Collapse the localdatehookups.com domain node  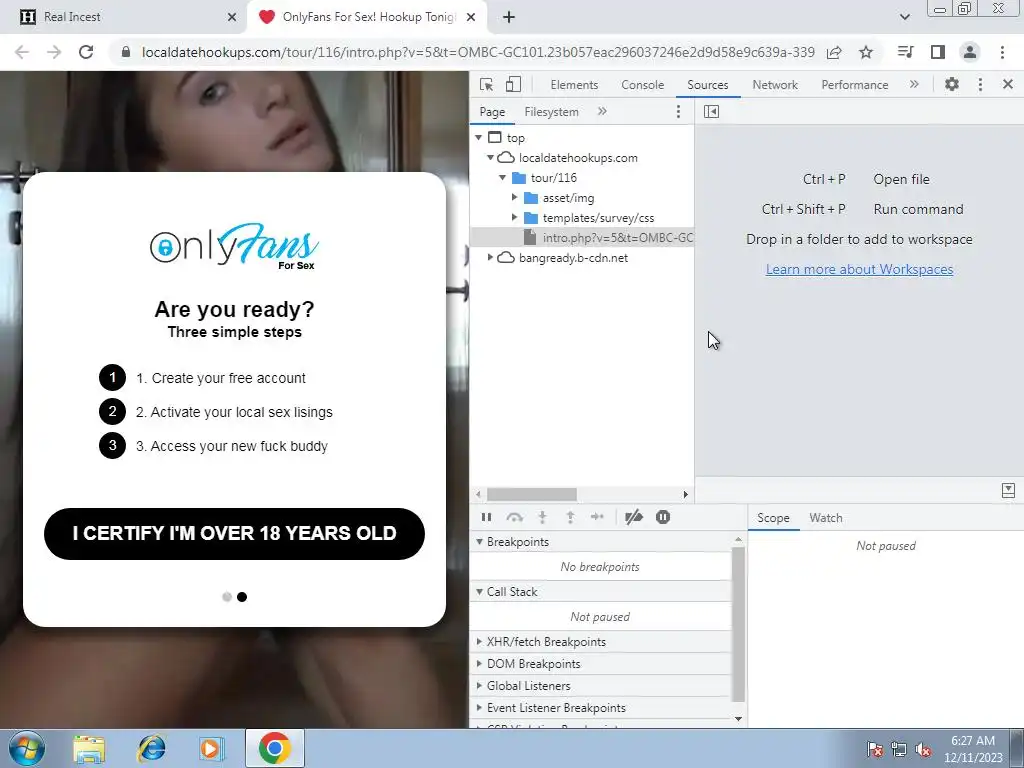click(490, 157)
